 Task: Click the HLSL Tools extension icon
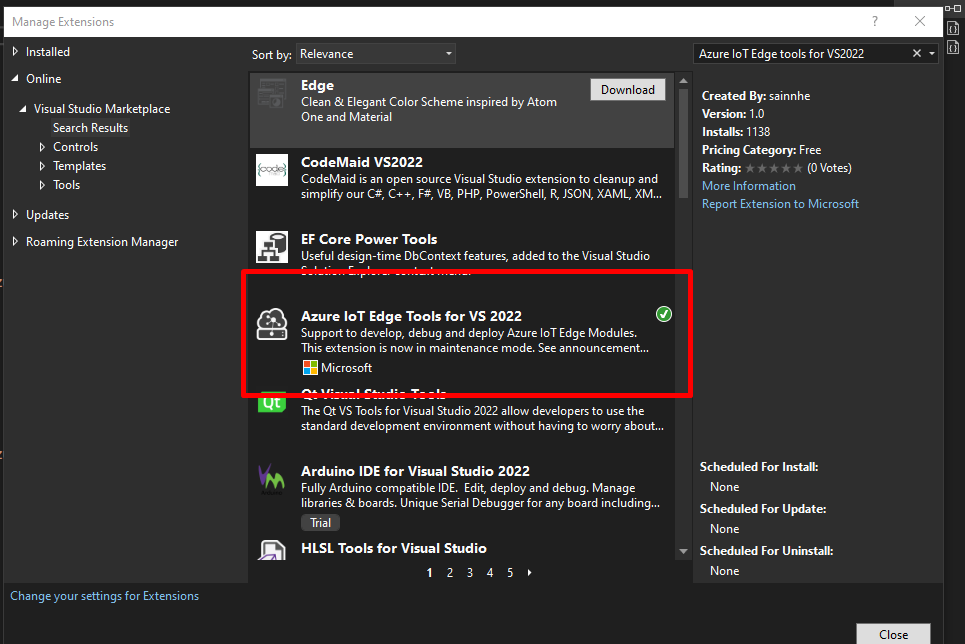(x=271, y=550)
